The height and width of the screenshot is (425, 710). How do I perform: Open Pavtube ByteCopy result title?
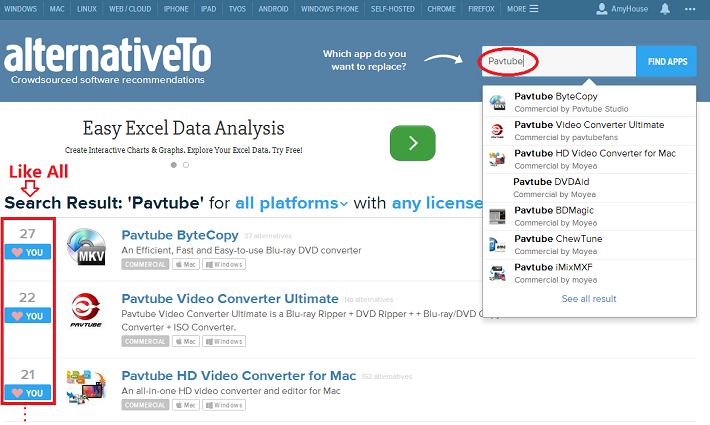[180, 235]
